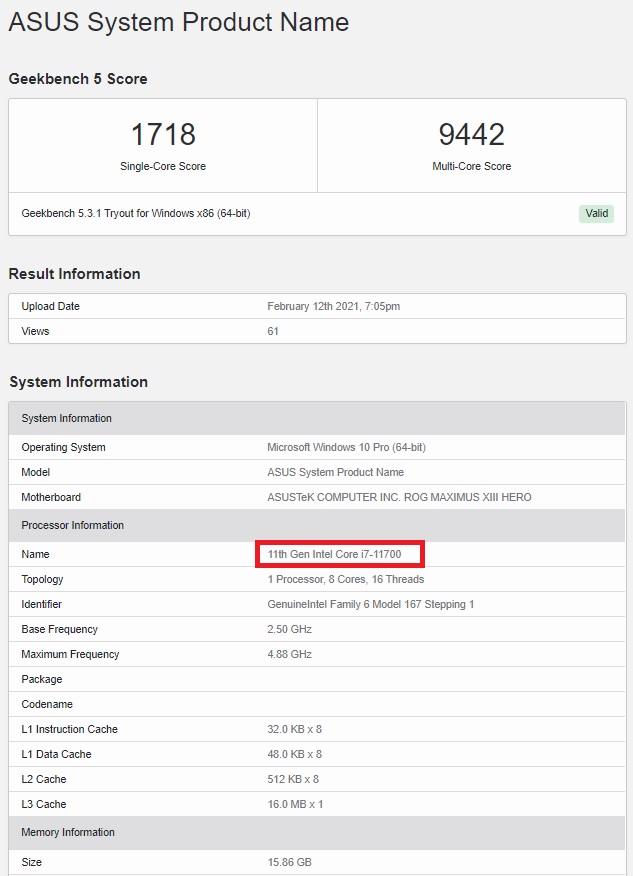The image size is (633, 876).
Task: Select the Result Information heading
Action: click(75, 274)
